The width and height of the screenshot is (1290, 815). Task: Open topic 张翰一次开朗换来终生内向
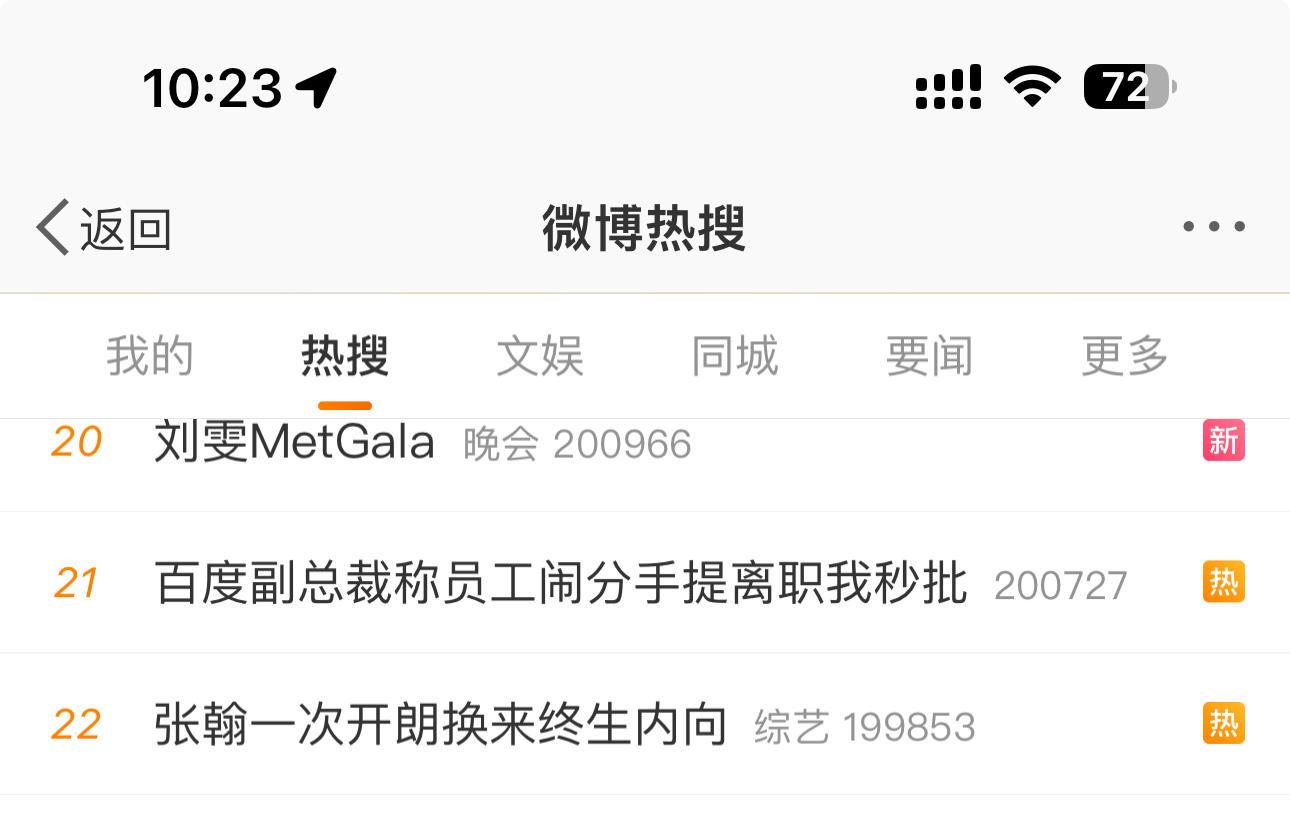pyautogui.click(x=440, y=725)
